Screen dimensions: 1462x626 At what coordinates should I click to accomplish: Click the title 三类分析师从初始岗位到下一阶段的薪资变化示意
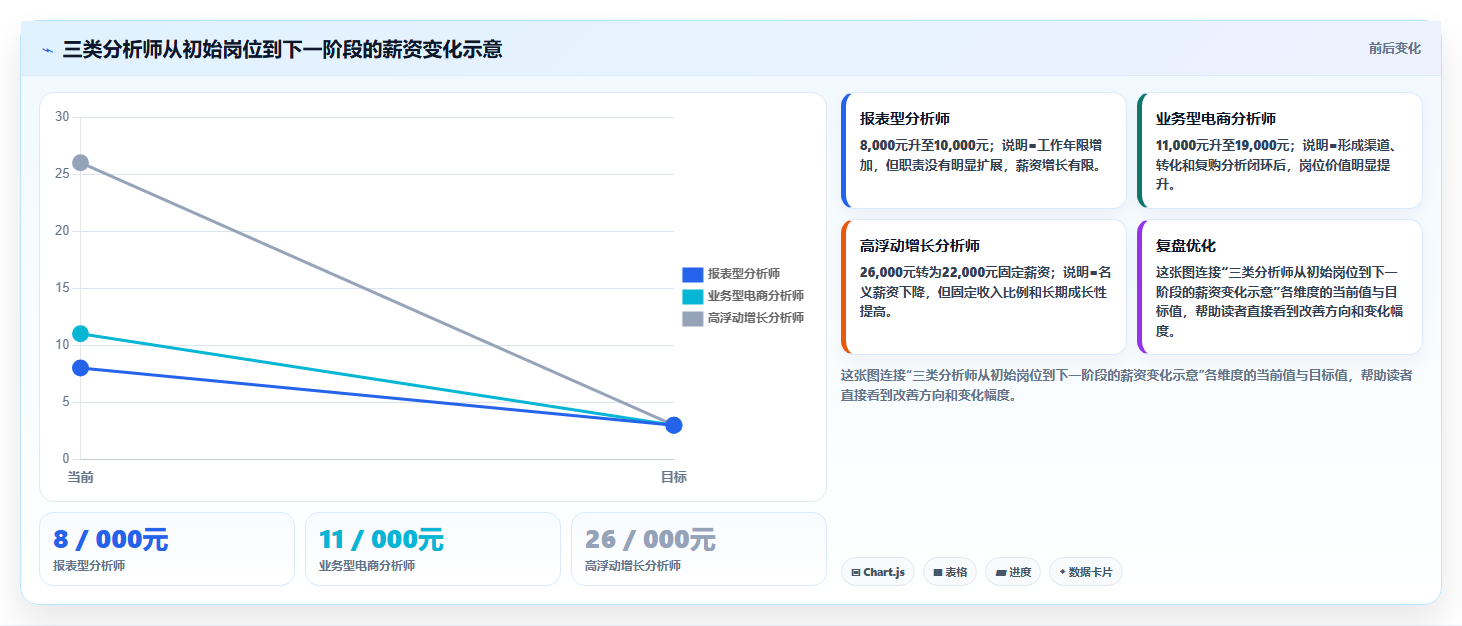pyautogui.click(x=282, y=49)
